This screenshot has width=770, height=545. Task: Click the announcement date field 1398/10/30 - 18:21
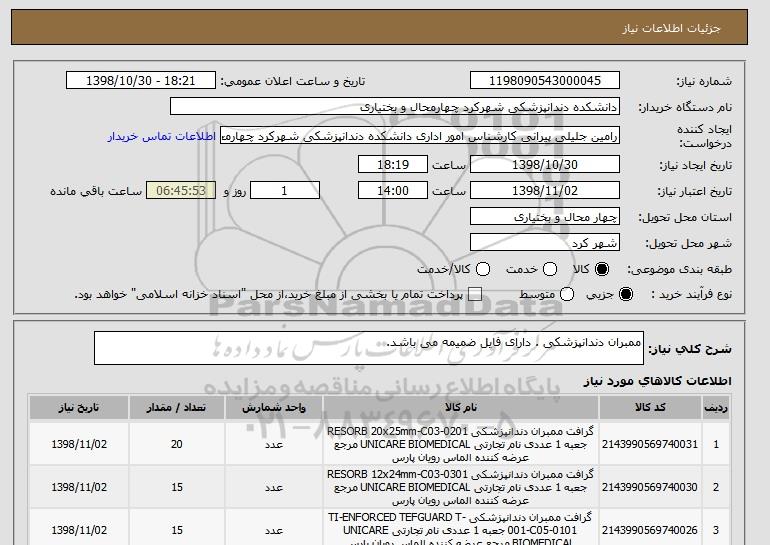point(141,81)
